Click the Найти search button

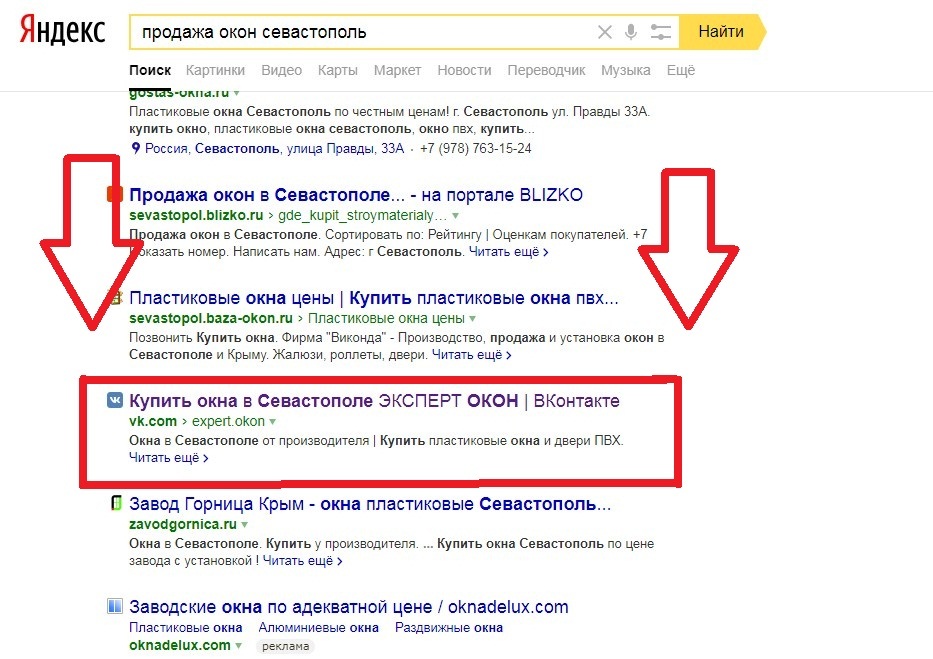click(721, 32)
